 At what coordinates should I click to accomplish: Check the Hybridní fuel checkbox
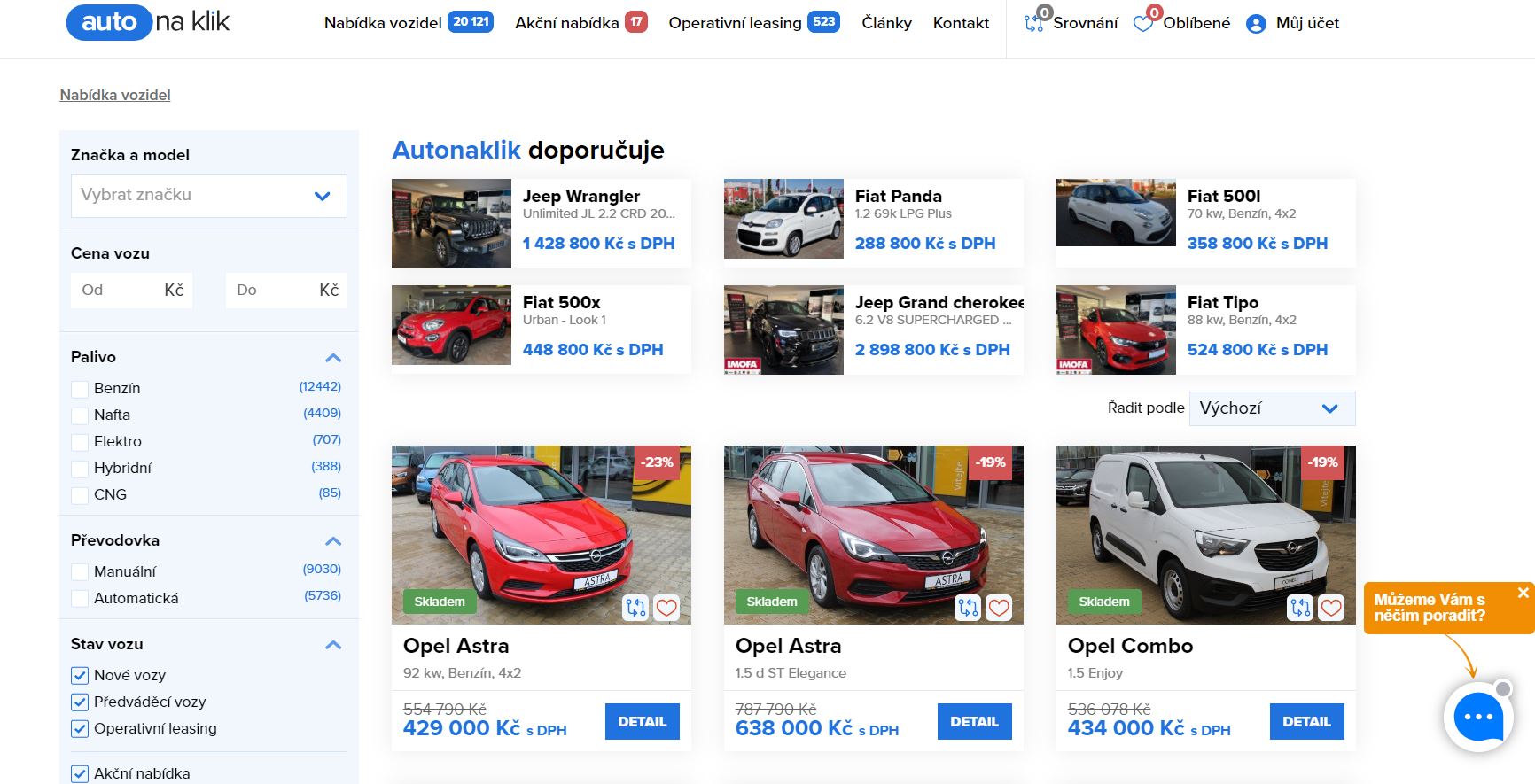[80, 469]
